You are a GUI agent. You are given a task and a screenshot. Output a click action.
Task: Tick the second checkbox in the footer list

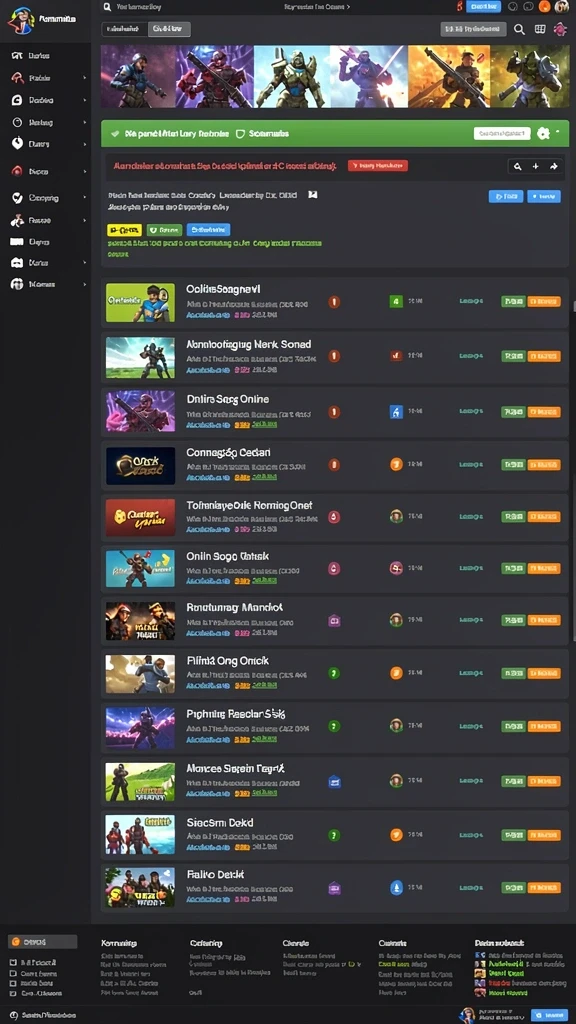coord(14,973)
